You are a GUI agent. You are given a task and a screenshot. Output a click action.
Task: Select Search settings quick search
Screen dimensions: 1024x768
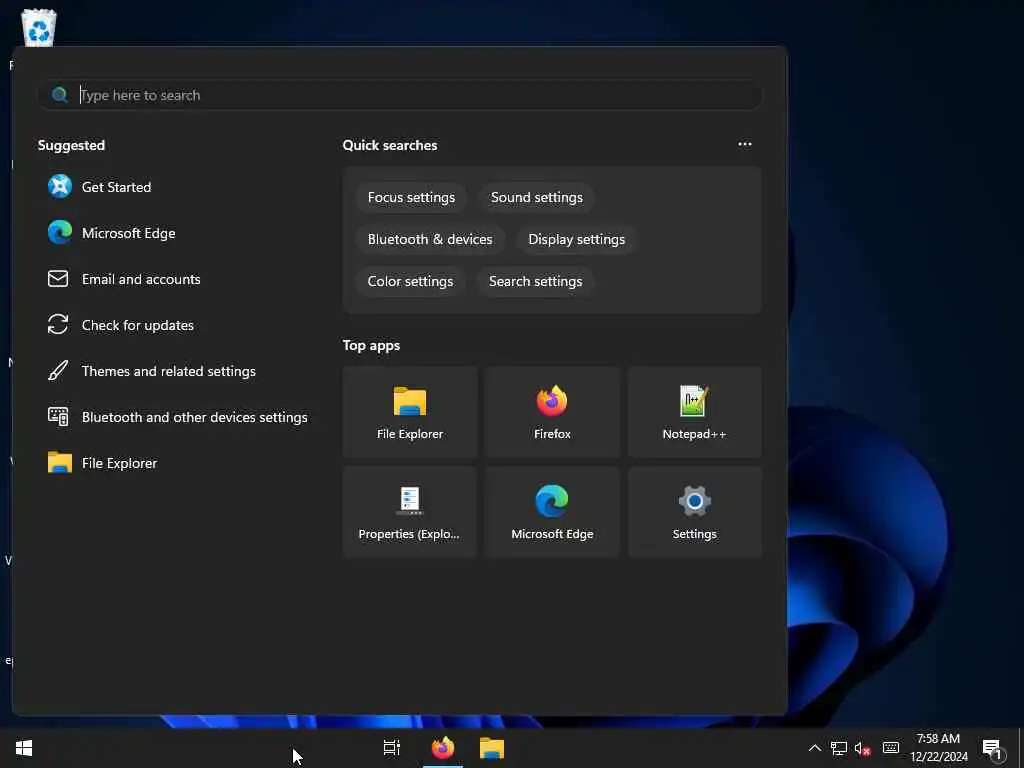pyautogui.click(x=536, y=281)
